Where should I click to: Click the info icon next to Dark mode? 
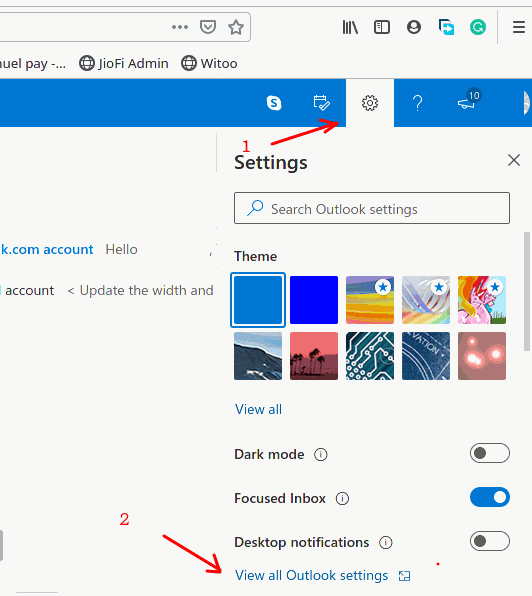click(x=321, y=455)
